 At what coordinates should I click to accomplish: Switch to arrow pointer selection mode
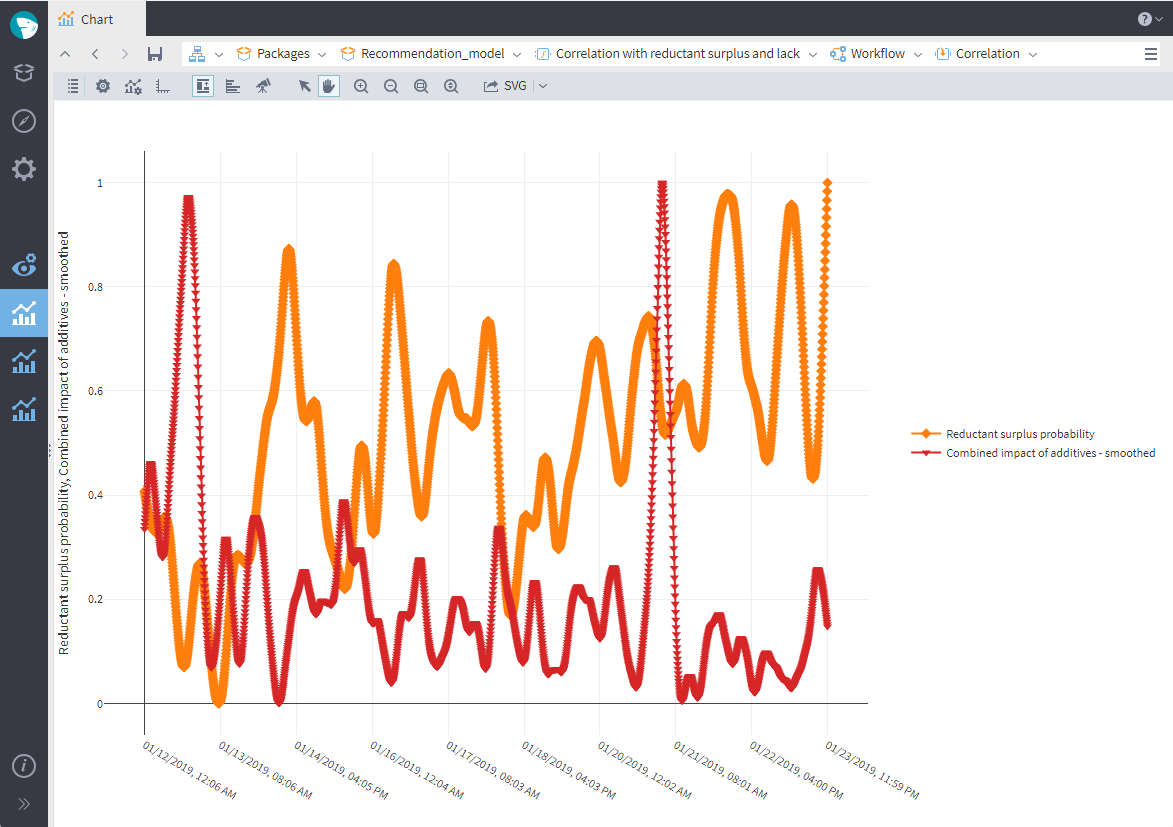tap(304, 86)
